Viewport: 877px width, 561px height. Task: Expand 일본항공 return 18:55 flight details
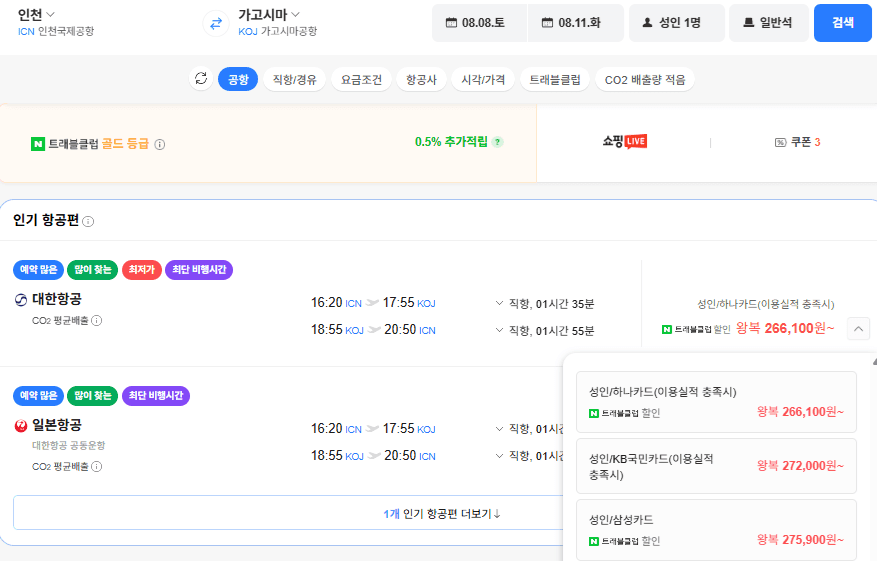pyautogui.click(x=499, y=456)
